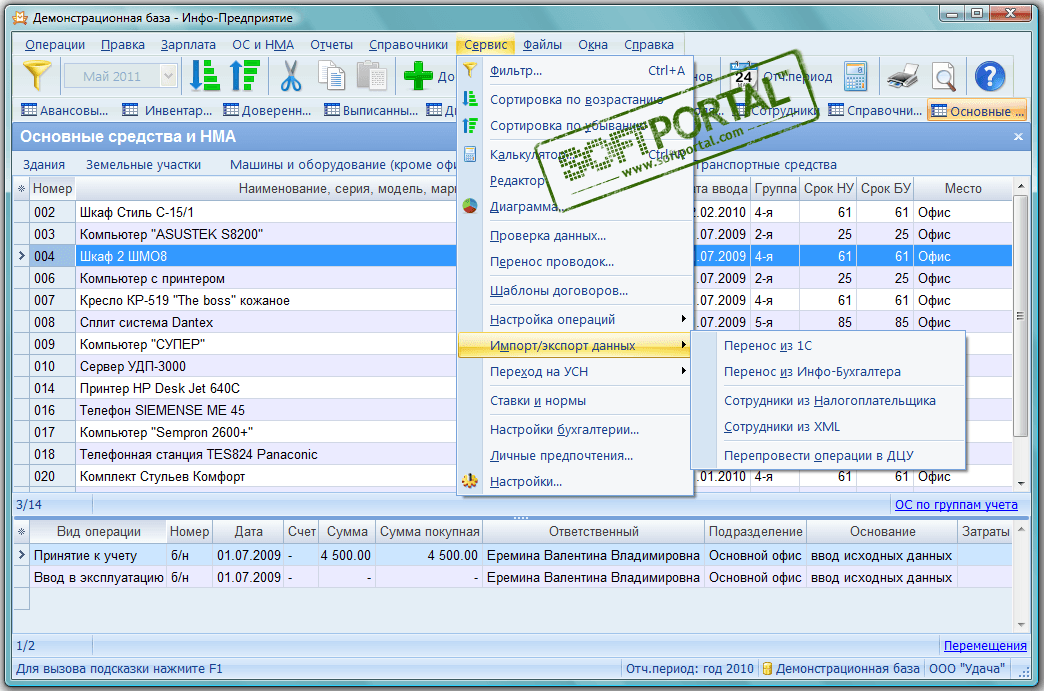
Task: Click the gear icon beside Настройки
Action: (470, 481)
